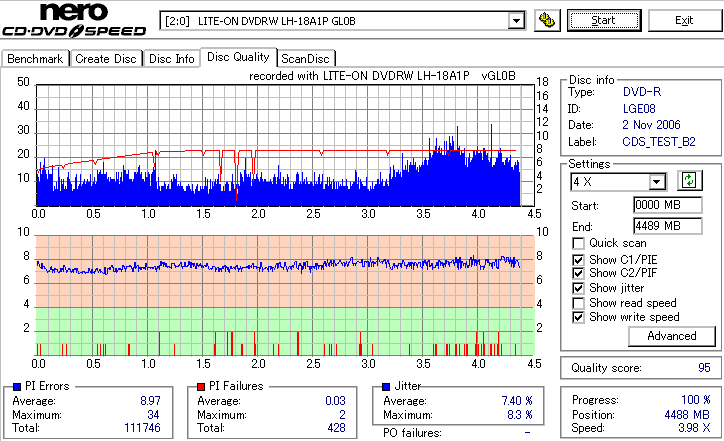Enable the Quick scan checkbox

click(x=578, y=243)
